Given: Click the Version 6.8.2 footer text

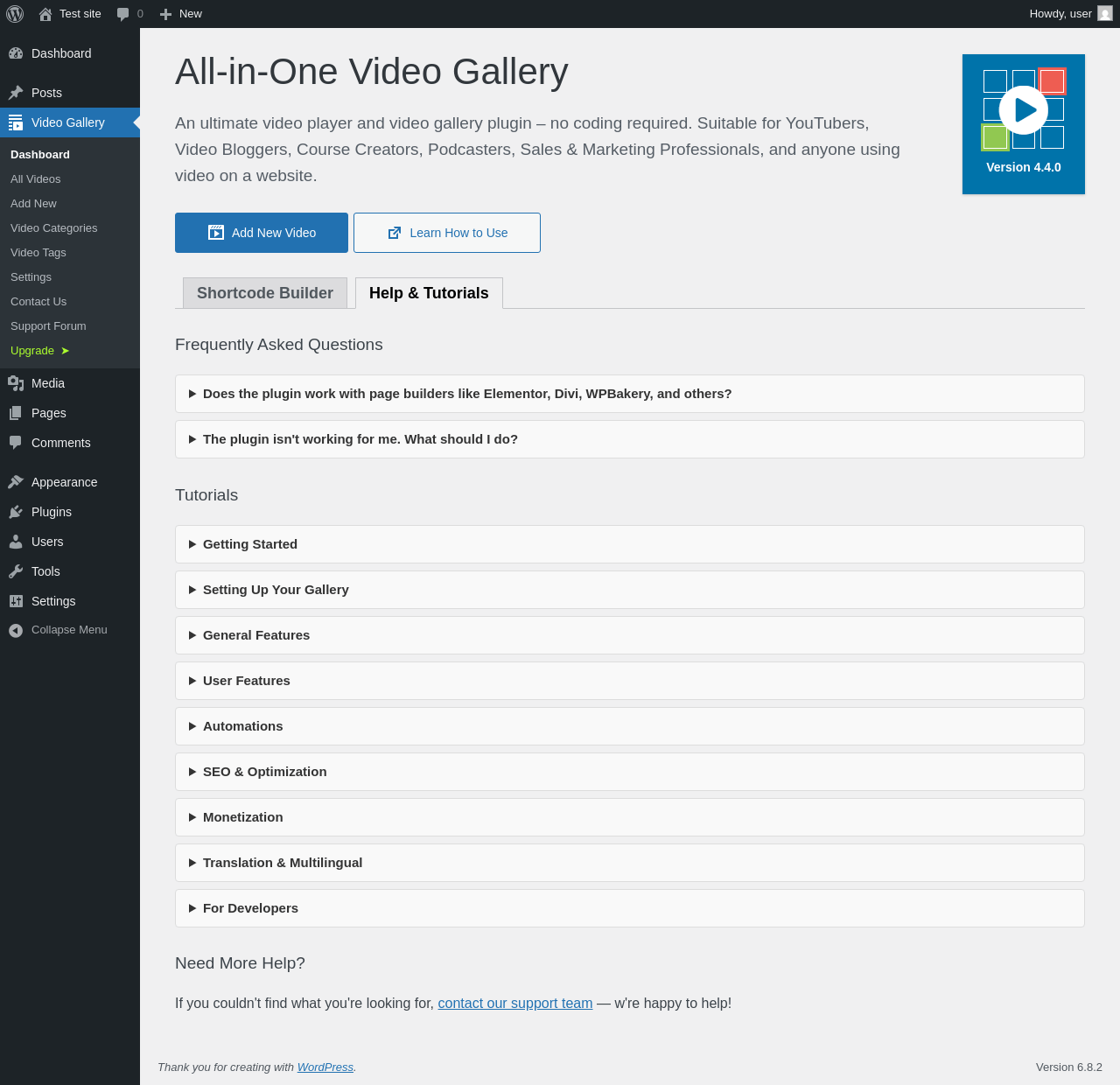Looking at the screenshot, I should pyautogui.click(x=1069, y=1067).
